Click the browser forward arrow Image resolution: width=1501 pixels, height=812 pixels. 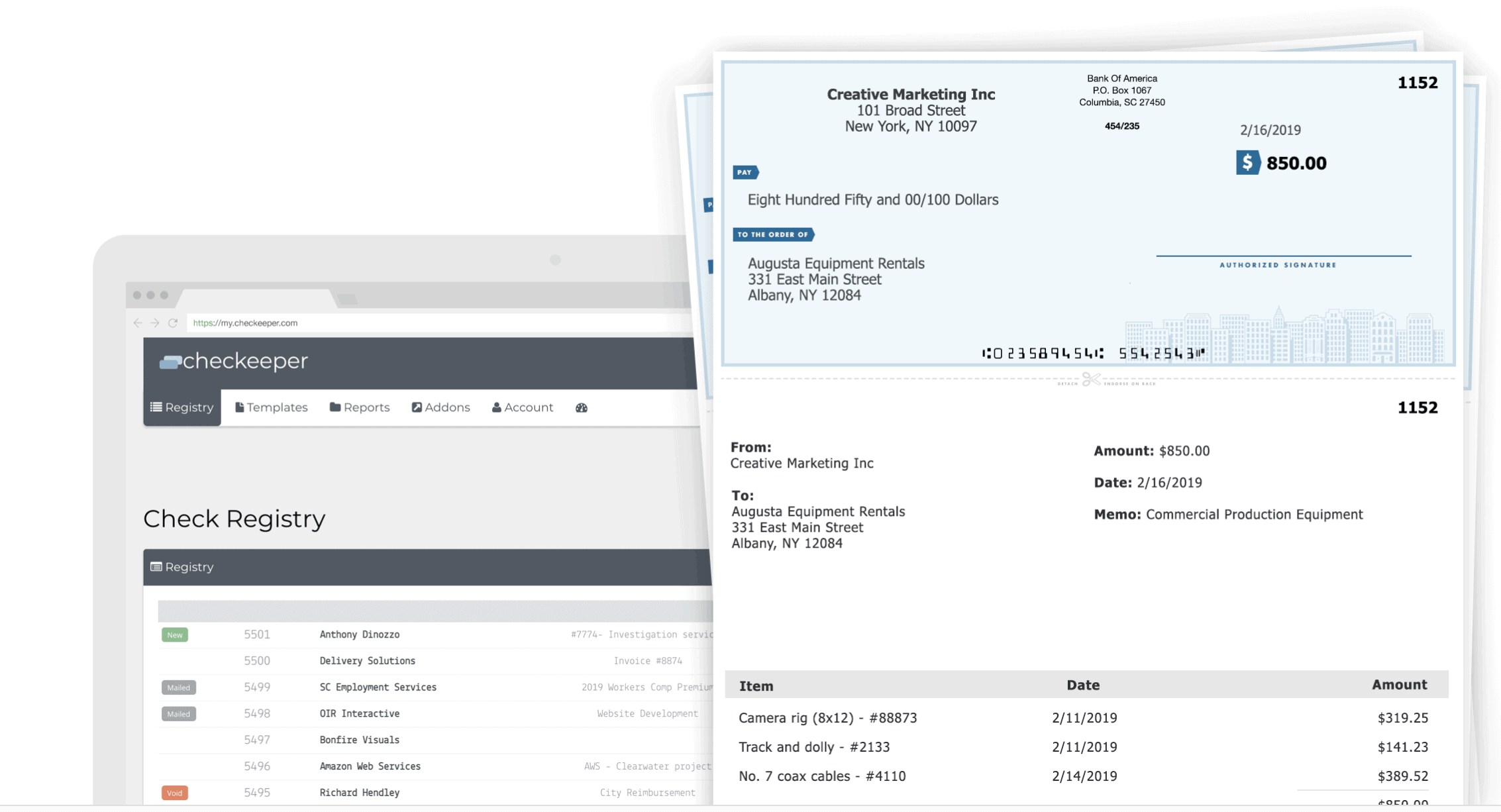155,323
